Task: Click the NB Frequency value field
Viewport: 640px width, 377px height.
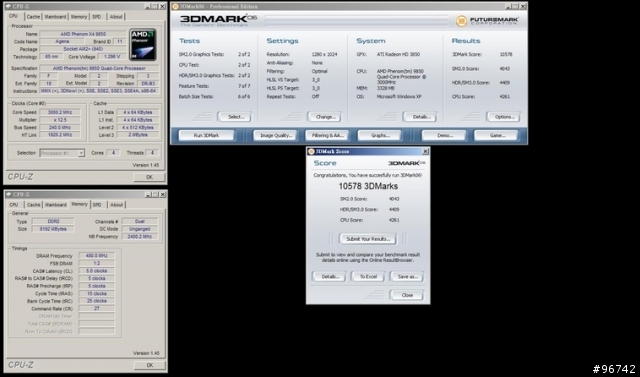Action: click(x=140, y=237)
